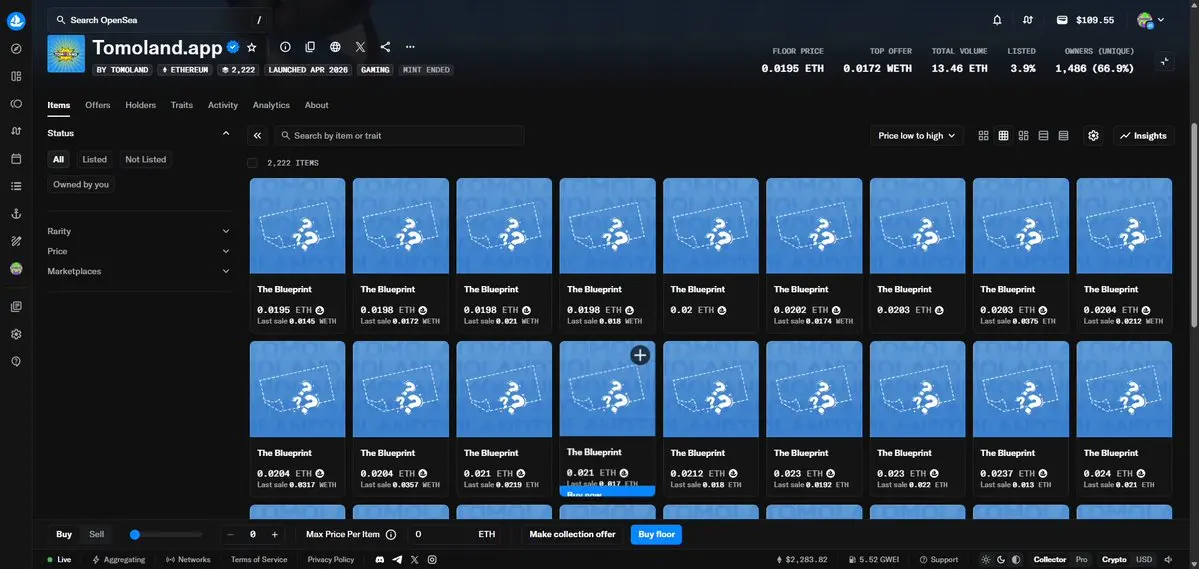Screen dimensions: 1199x569
Task: Collapse the Status filter section
Action: point(226,133)
